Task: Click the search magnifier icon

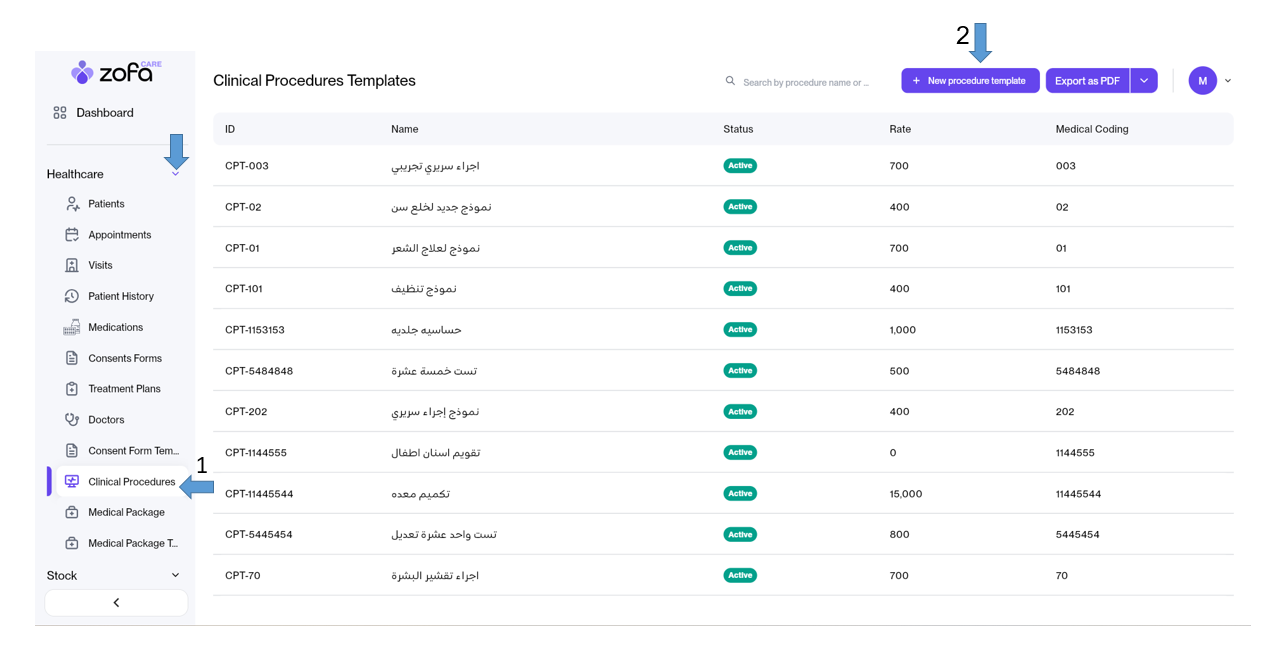Action: click(730, 81)
